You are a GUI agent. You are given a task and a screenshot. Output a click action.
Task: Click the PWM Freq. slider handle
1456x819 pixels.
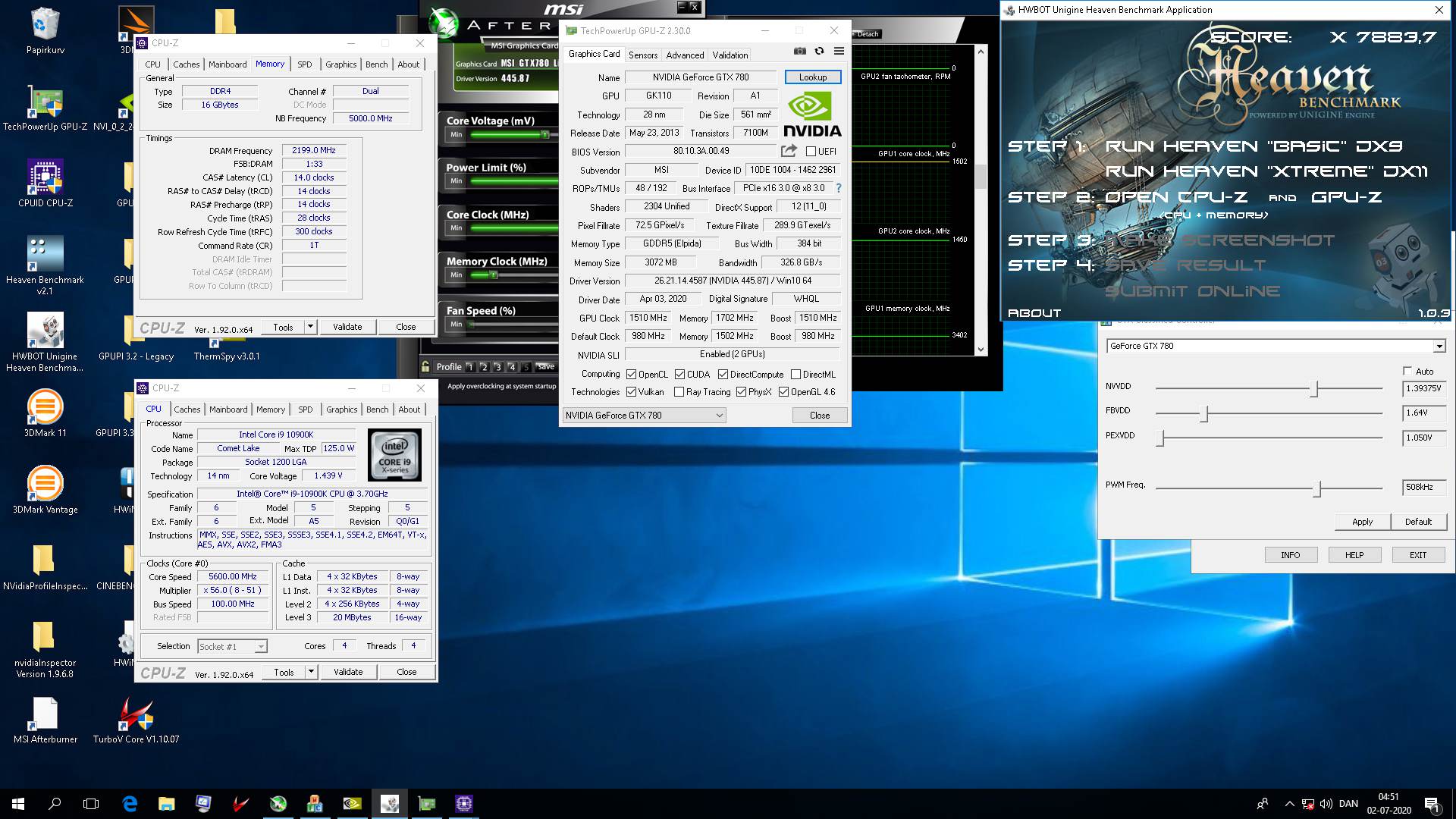pyautogui.click(x=1317, y=489)
